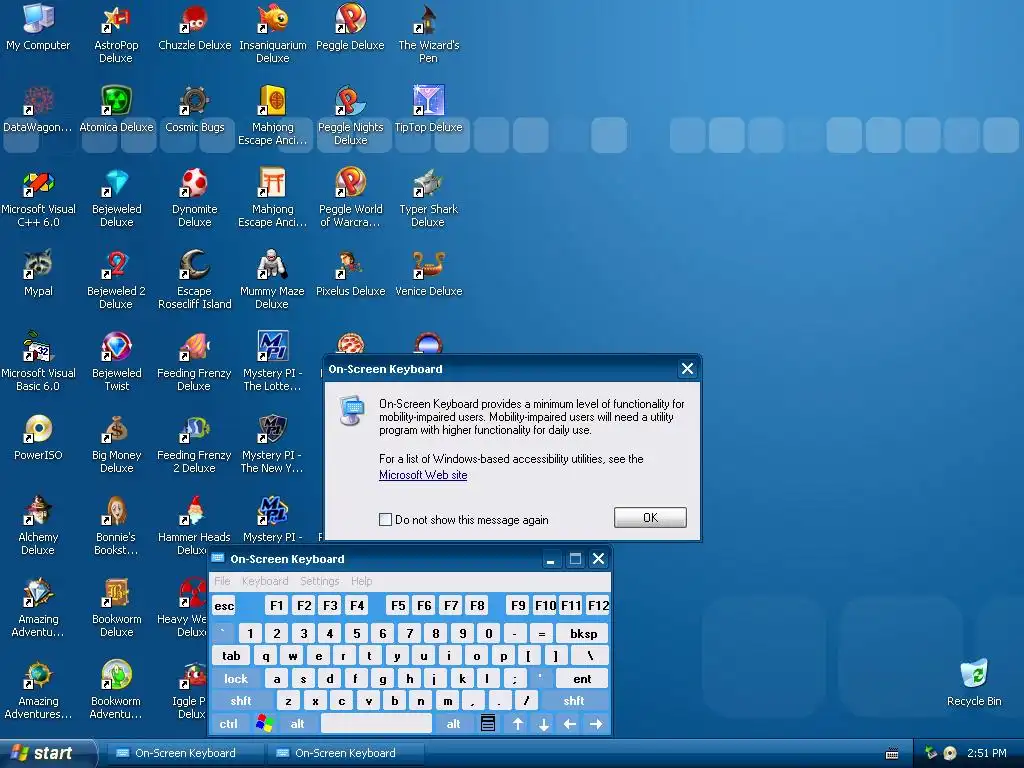
Task: Click the q key on keyboard
Action: (266, 656)
